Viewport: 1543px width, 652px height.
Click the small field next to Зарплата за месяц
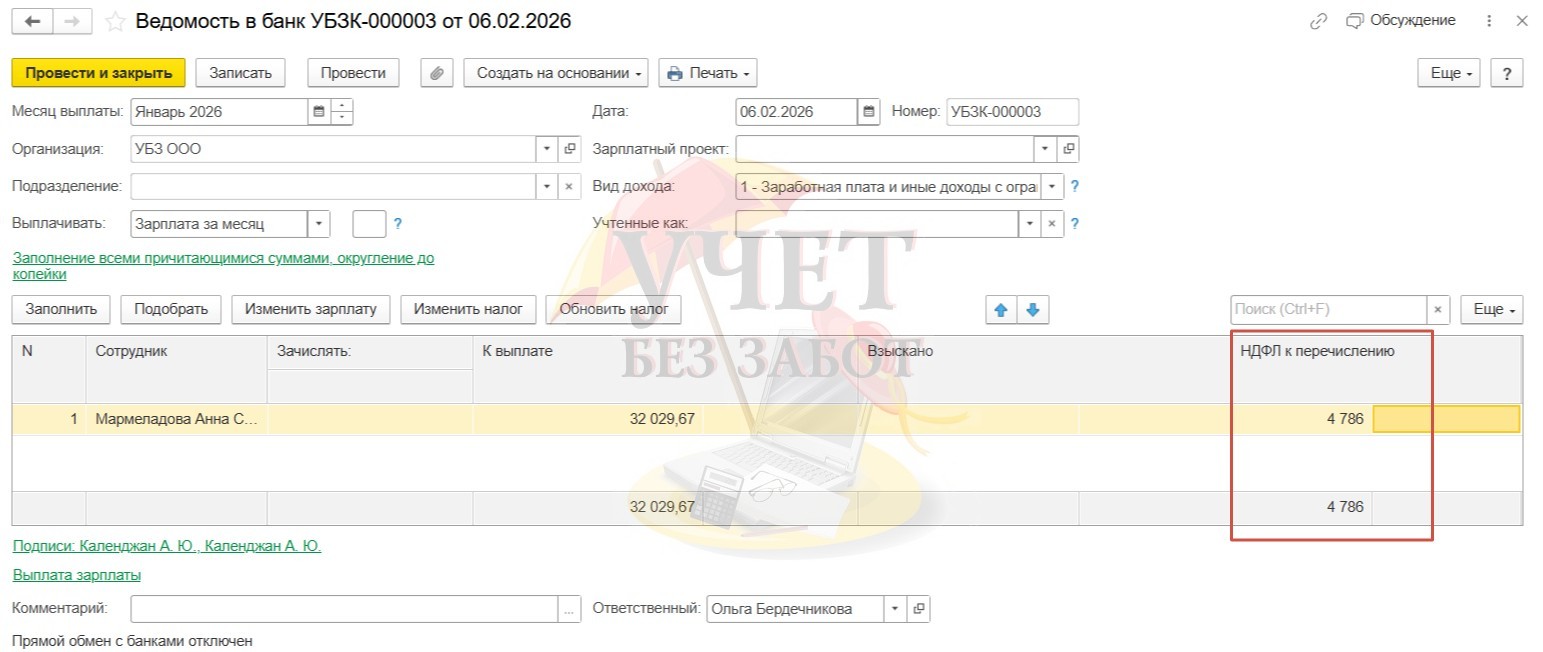coord(369,224)
